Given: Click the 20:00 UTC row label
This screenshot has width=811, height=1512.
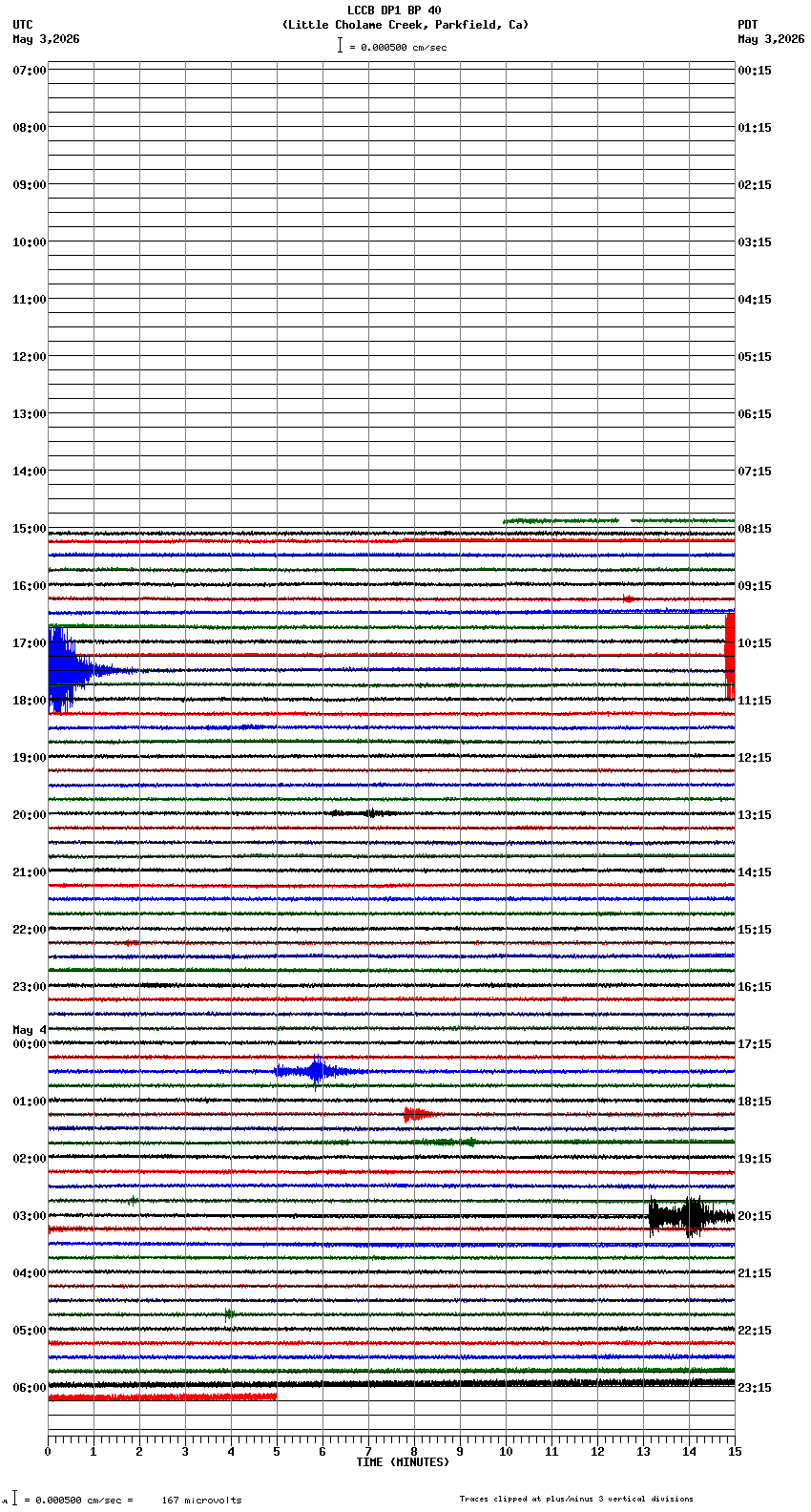Looking at the screenshot, I should [x=30, y=815].
